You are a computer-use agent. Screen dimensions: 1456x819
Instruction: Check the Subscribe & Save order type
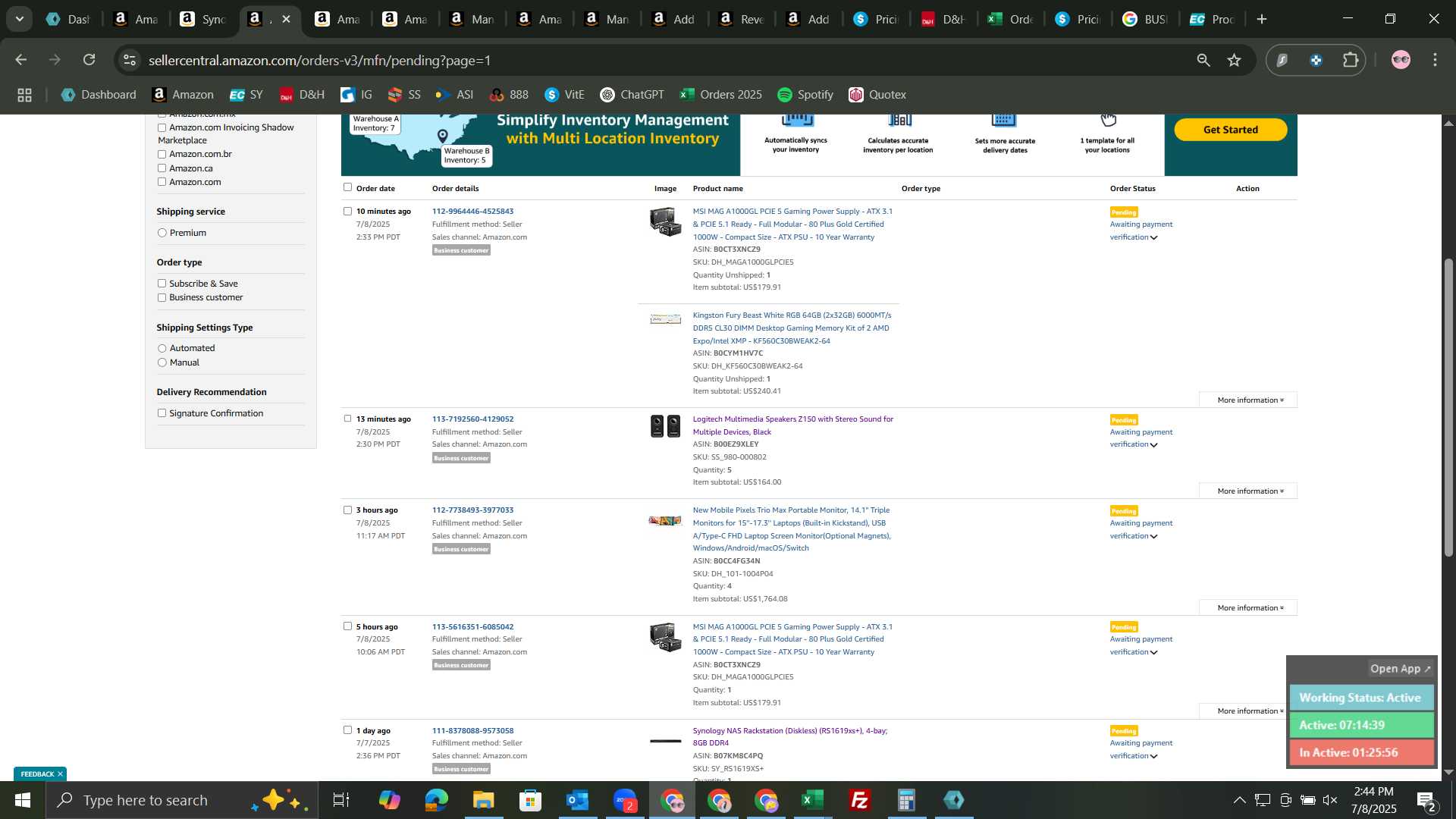click(x=162, y=284)
